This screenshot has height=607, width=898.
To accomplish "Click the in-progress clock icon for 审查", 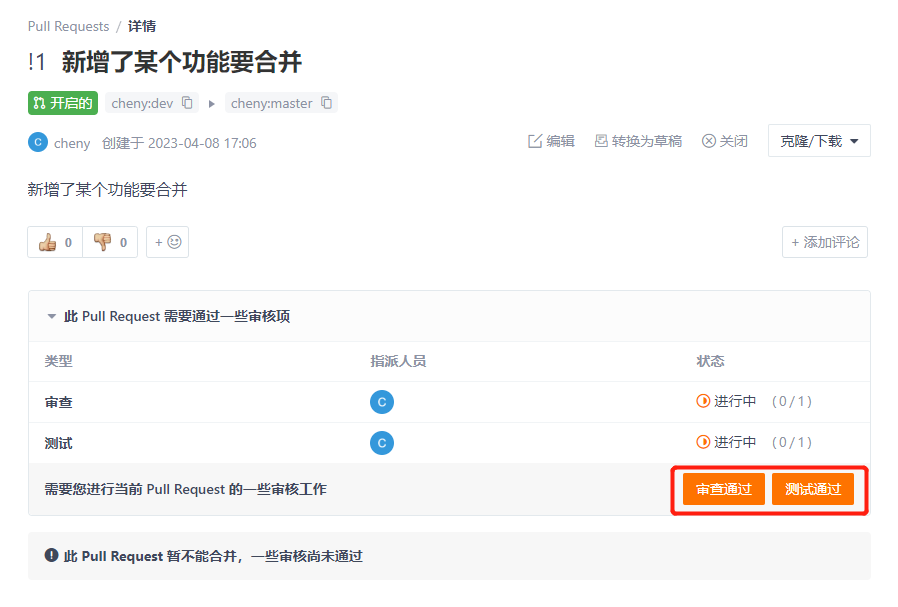I will pos(703,401).
